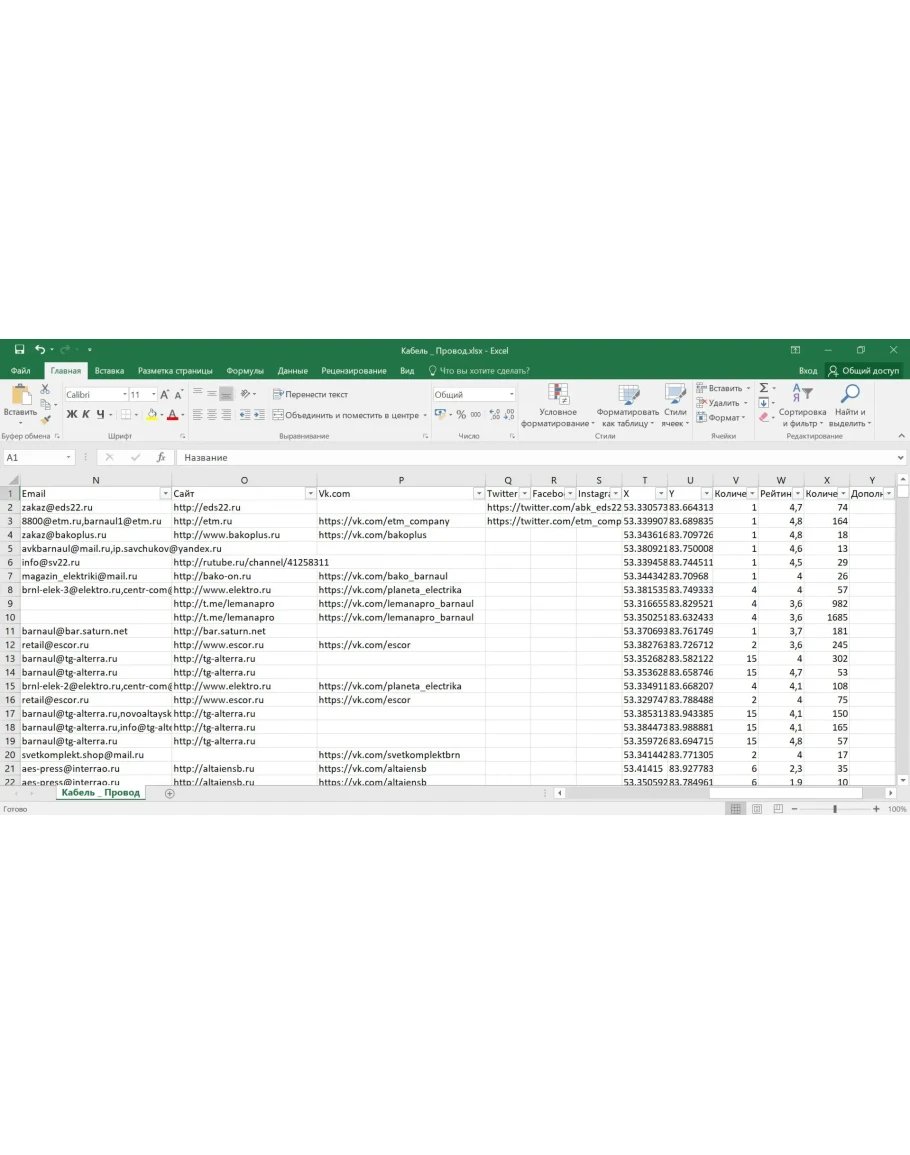Open the Twitter column filter dropdown
Viewport: 910px width, 1155px height.
point(525,494)
